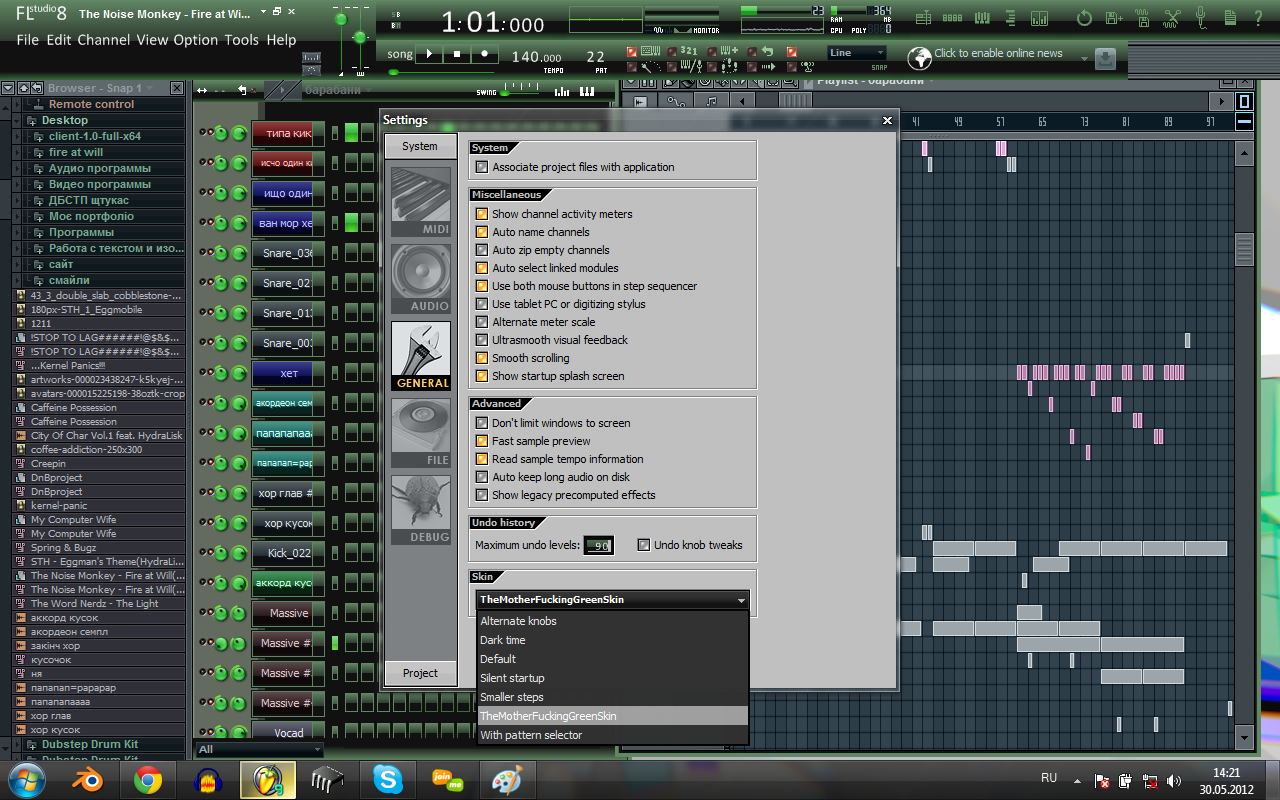
Task: Click the Stop button in transport
Action: pyautogui.click(x=456, y=54)
